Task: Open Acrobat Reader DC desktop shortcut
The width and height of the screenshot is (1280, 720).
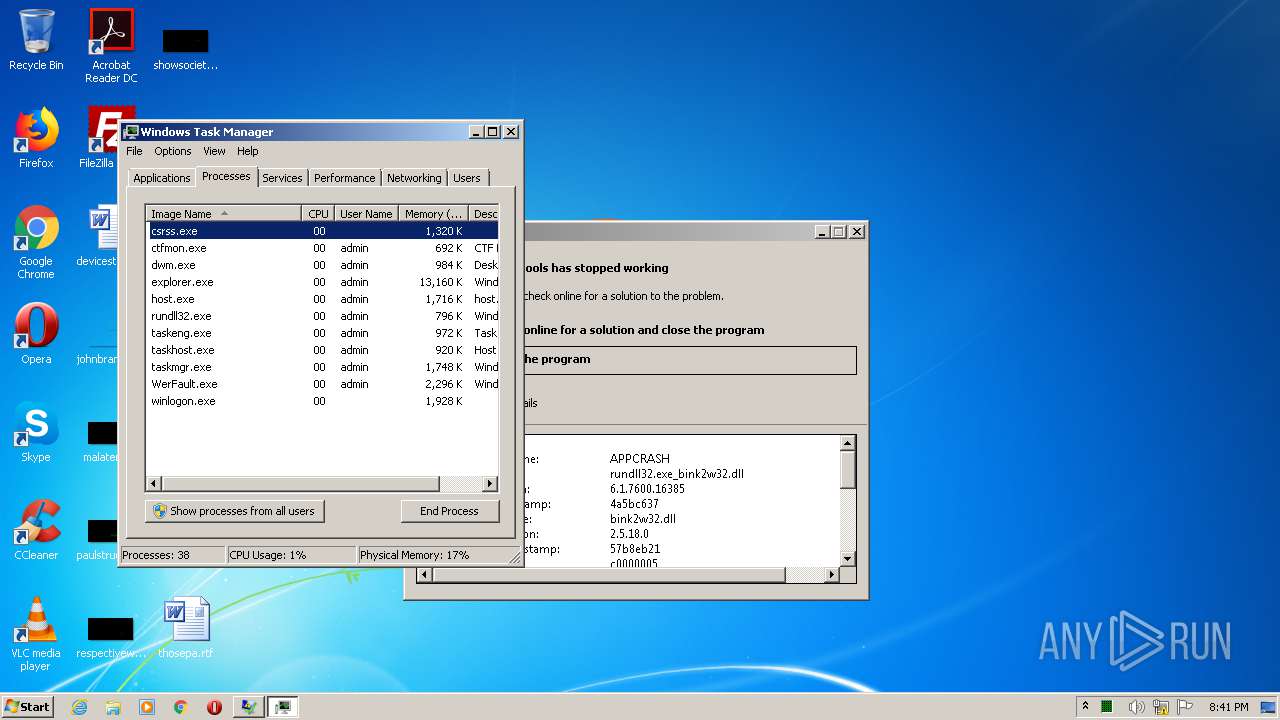Action: click(111, 46)
